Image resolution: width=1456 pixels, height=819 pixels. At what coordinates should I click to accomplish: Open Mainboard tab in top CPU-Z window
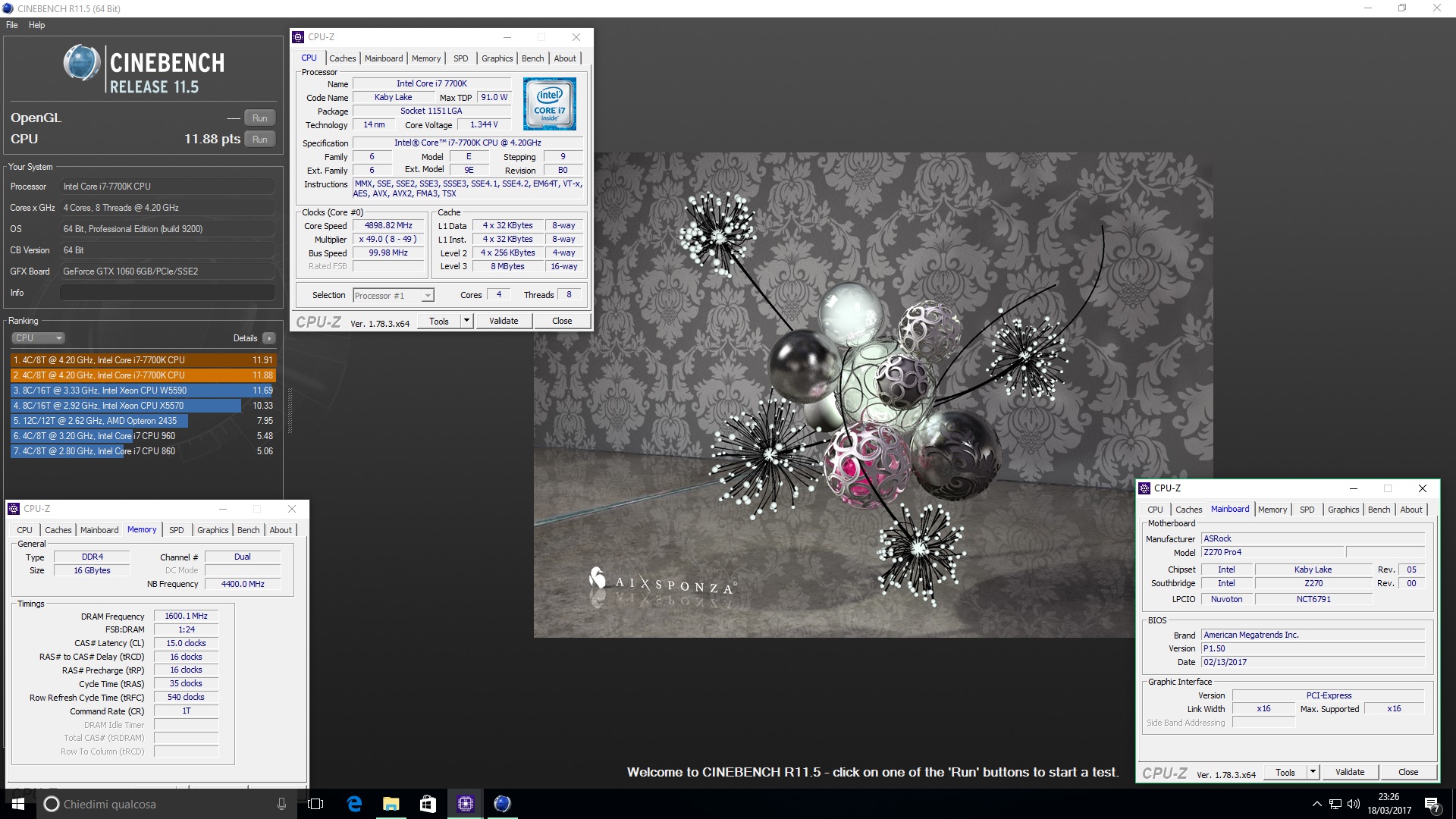tap(384, 58)
